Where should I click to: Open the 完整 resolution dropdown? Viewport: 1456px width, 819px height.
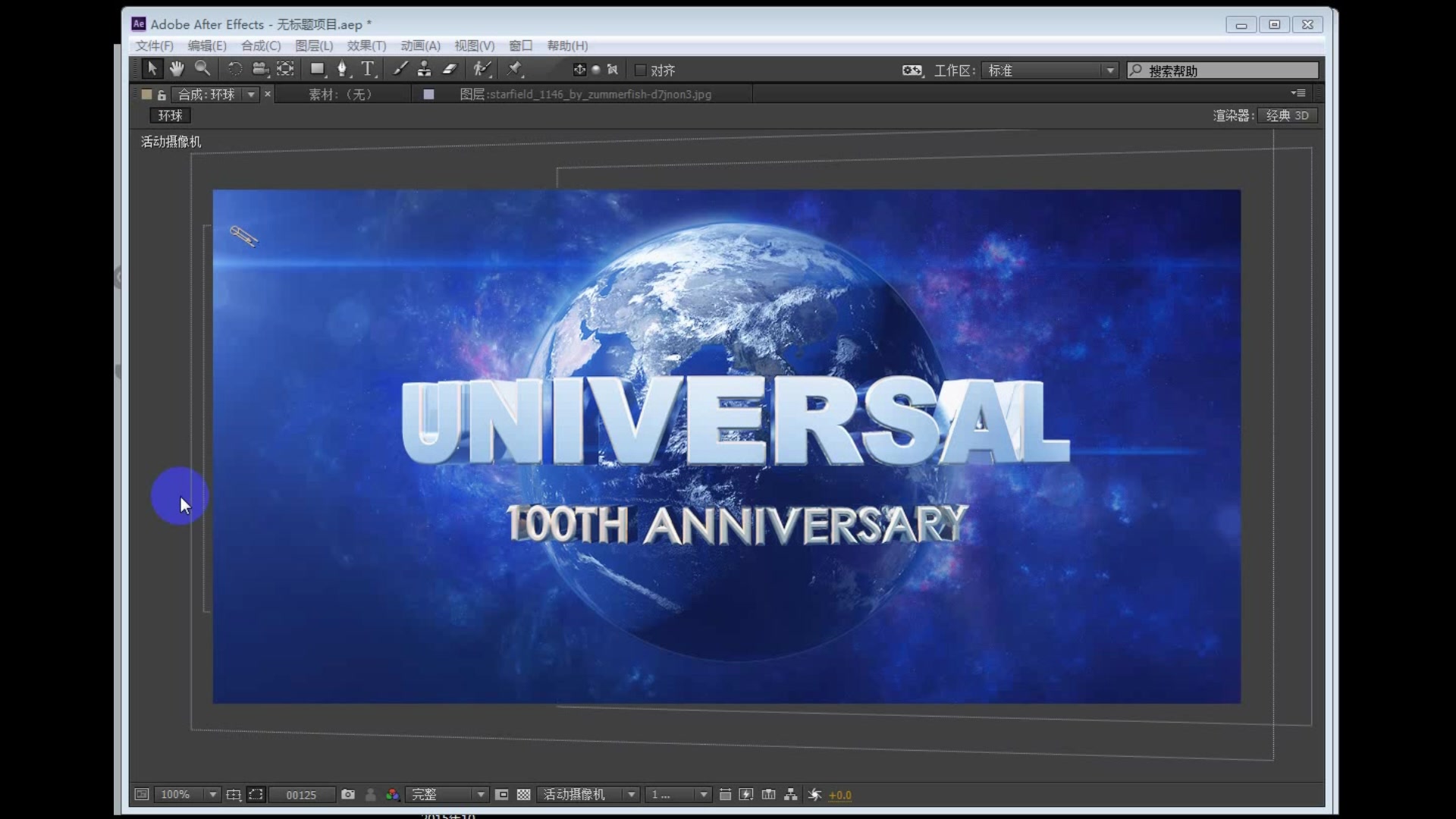(x=447, y=794)
